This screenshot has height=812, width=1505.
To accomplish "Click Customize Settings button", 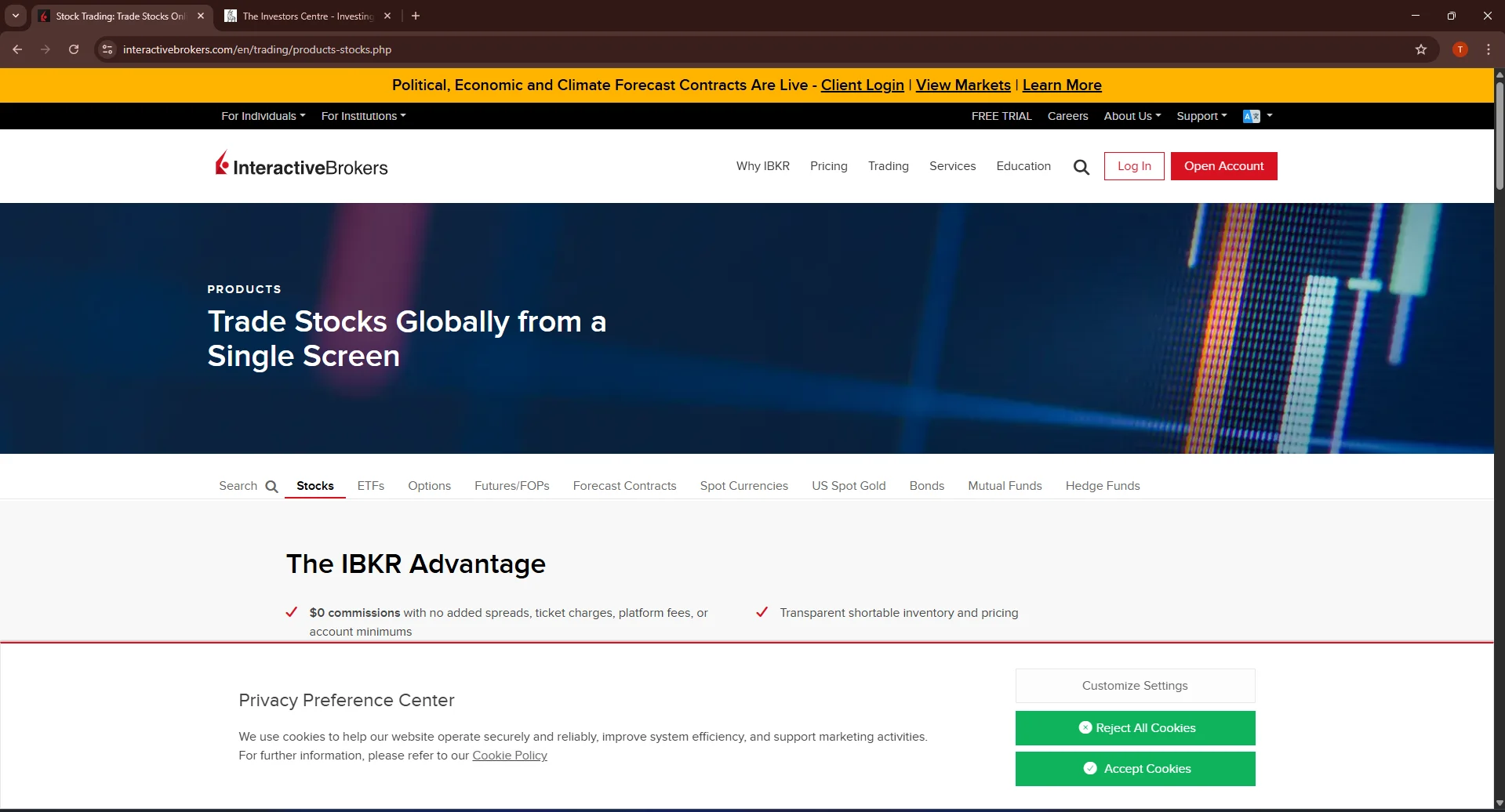I will pyautogui.click(x=1136, y=686).
